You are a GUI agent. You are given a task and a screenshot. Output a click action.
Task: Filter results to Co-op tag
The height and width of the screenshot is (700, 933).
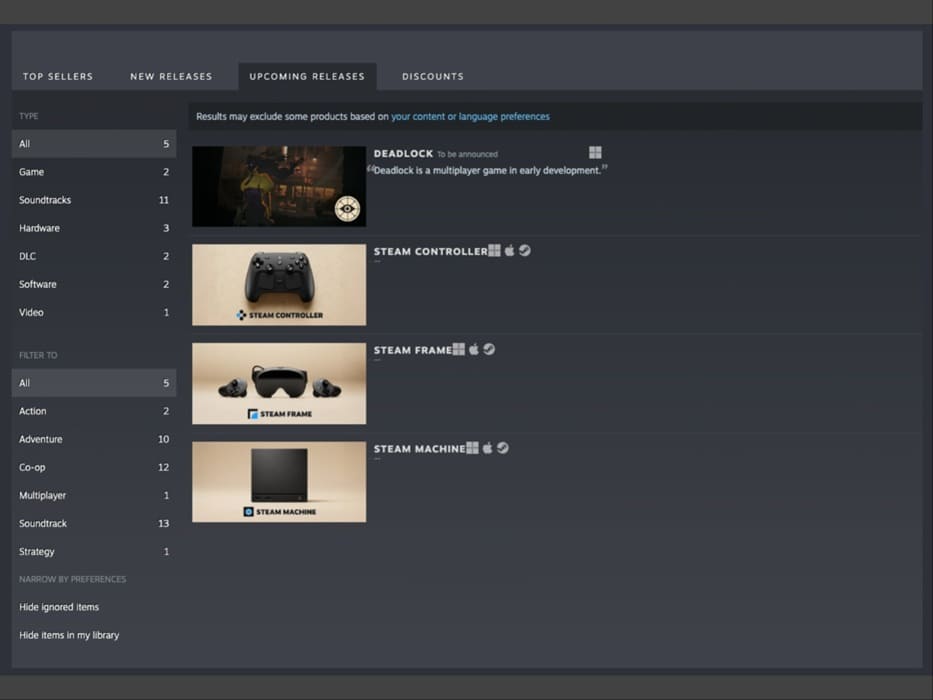point(33,467)
